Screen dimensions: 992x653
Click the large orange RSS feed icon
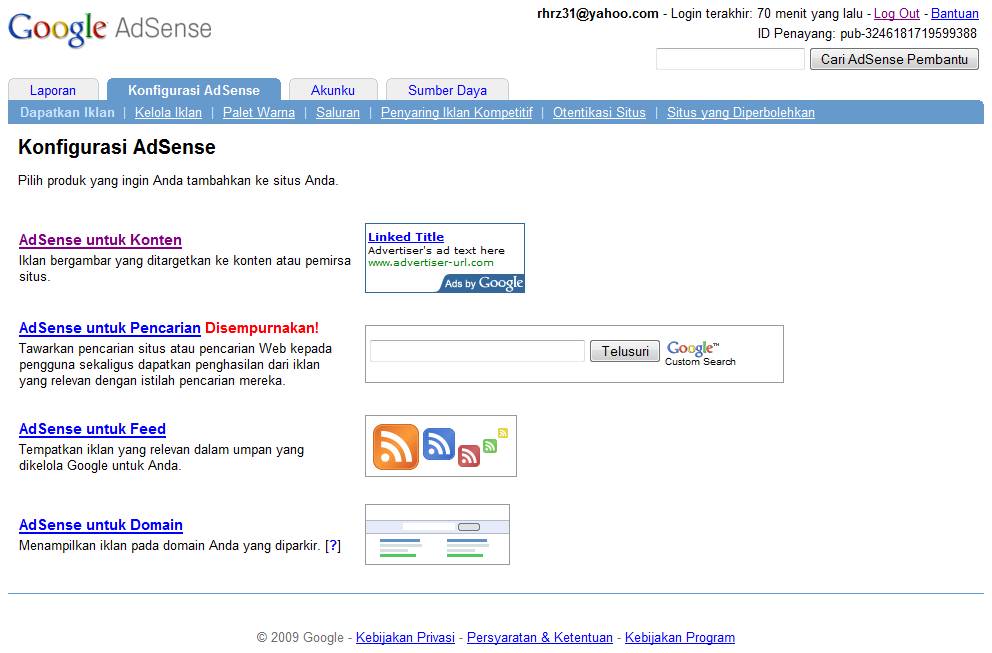click(395, 447)
